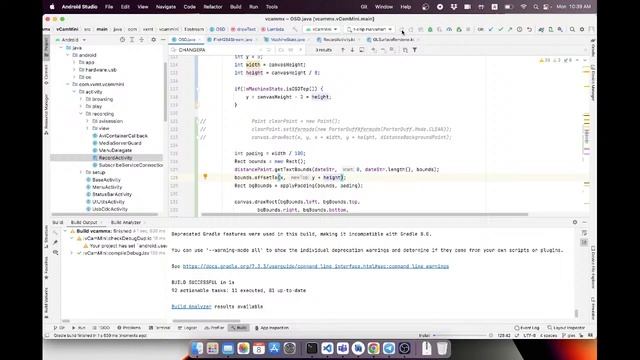Viewport: 640px width, 360px height.
Task: Expand the compileDebugJava build task
Action: point(72,253)
